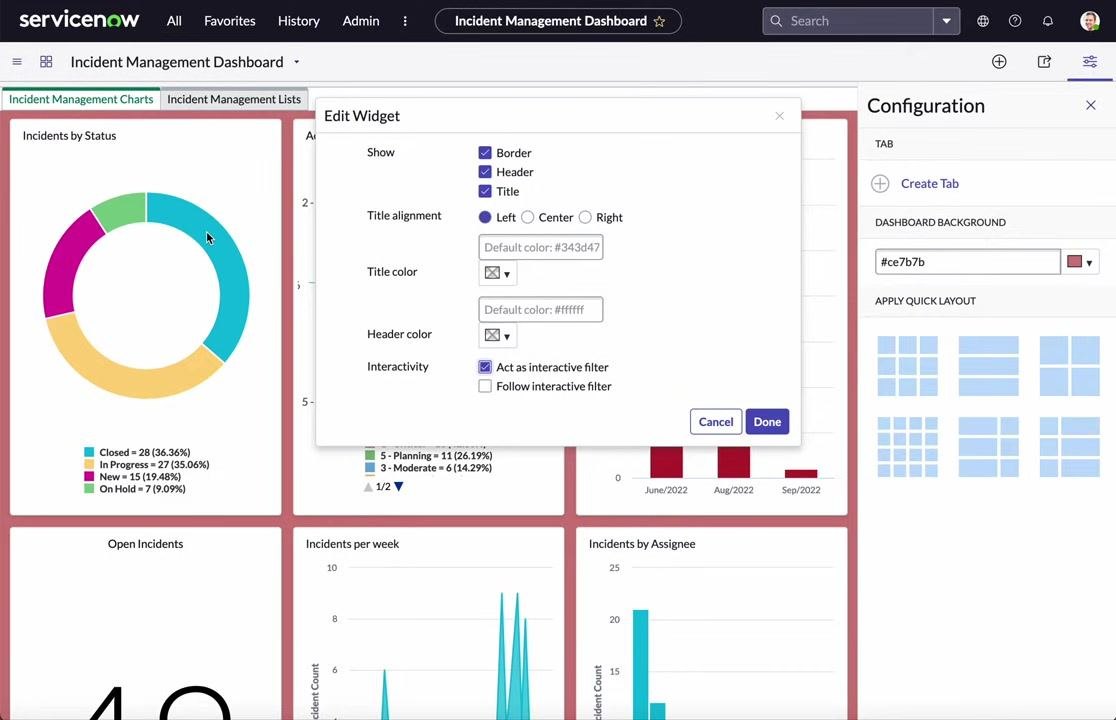This screenshot has height=720, width=1116.
Task: Click the In Progress legend entry
Action: [x=147, y=465]
